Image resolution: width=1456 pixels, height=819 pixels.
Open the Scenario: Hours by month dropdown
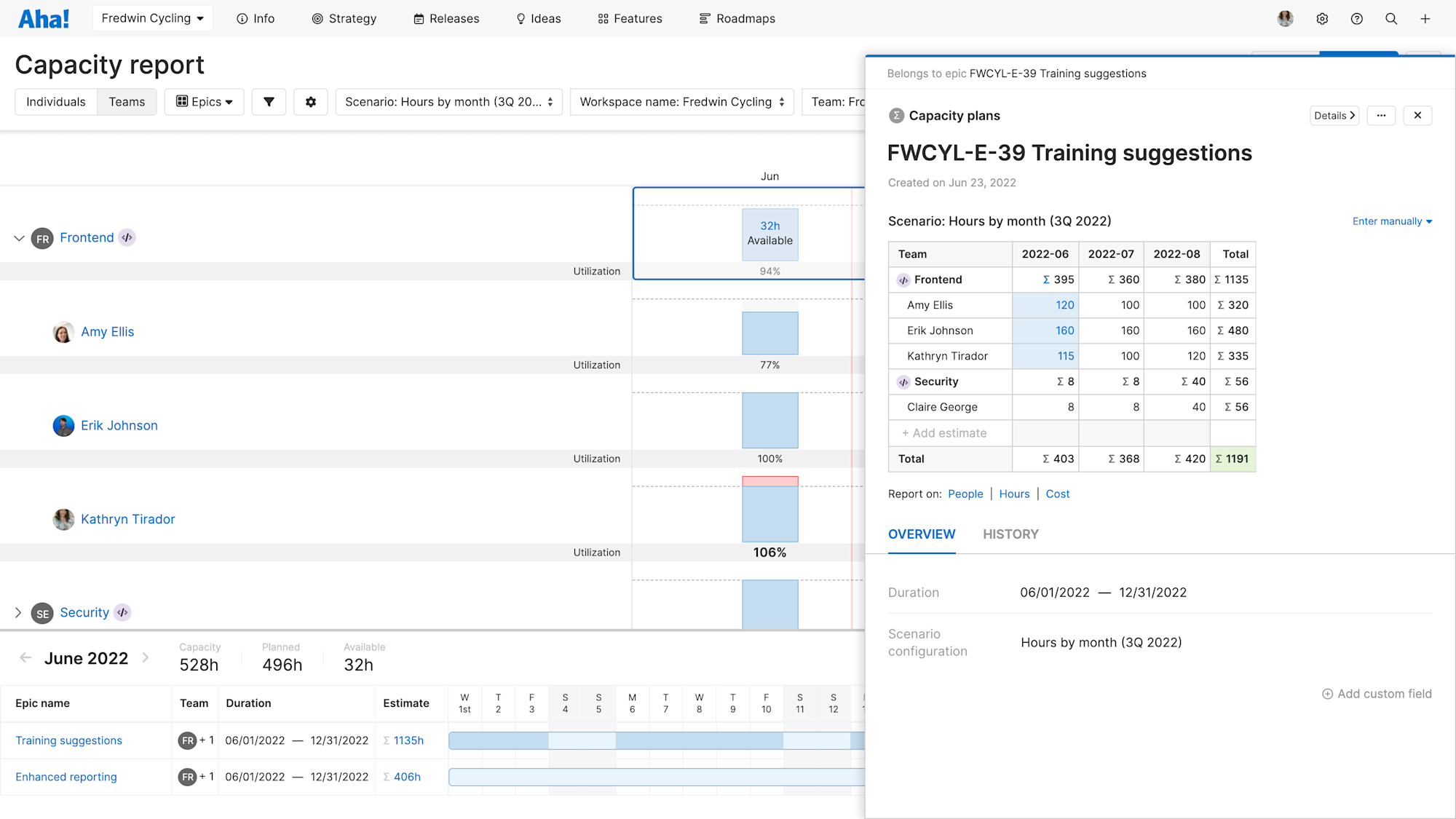point(448,101)
